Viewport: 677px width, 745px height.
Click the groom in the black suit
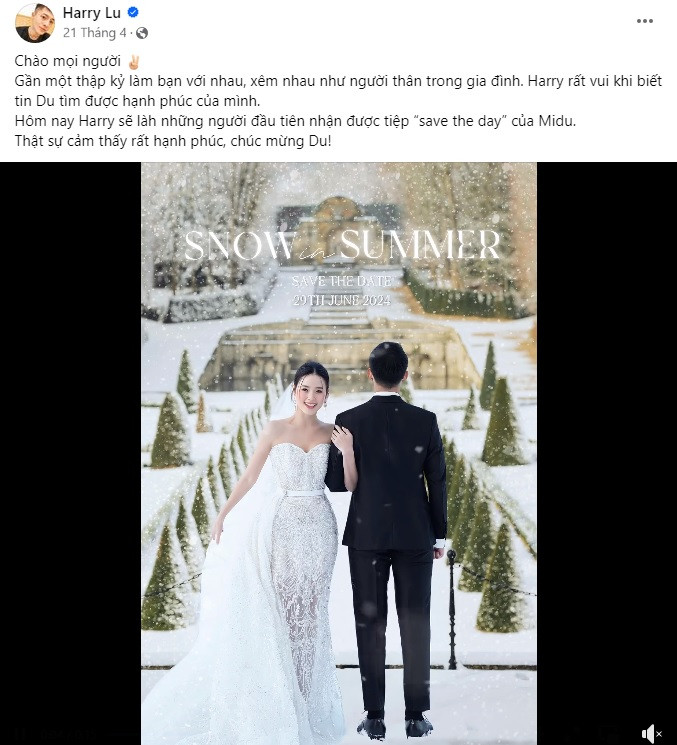coord(392,537)
